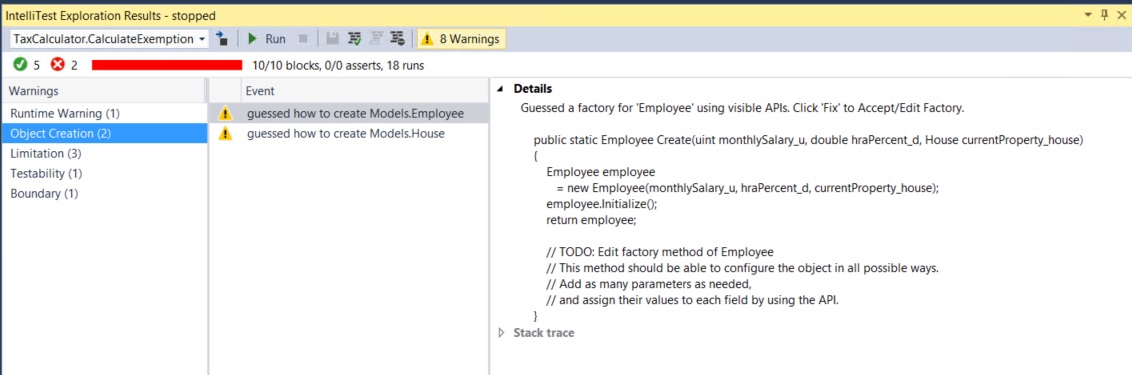This screenshot has height=375, width=1132.
Task: Click the Auto Hide pin icon
Action: 1104,14
